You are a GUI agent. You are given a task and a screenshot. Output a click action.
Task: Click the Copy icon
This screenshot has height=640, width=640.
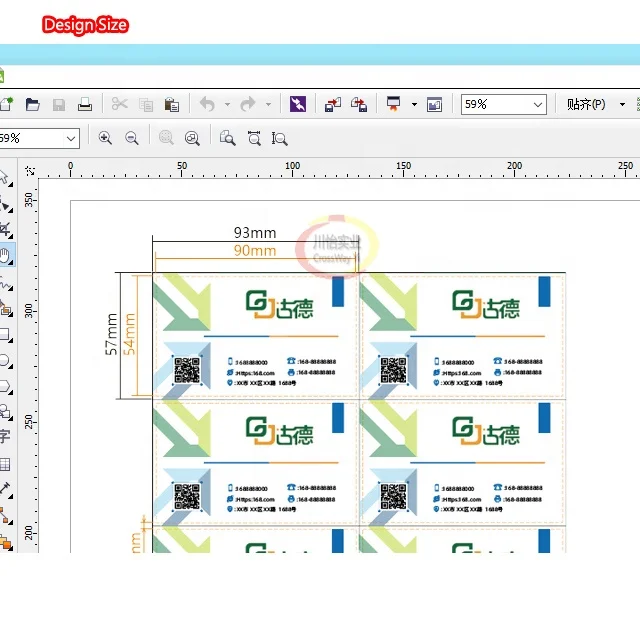146,105
